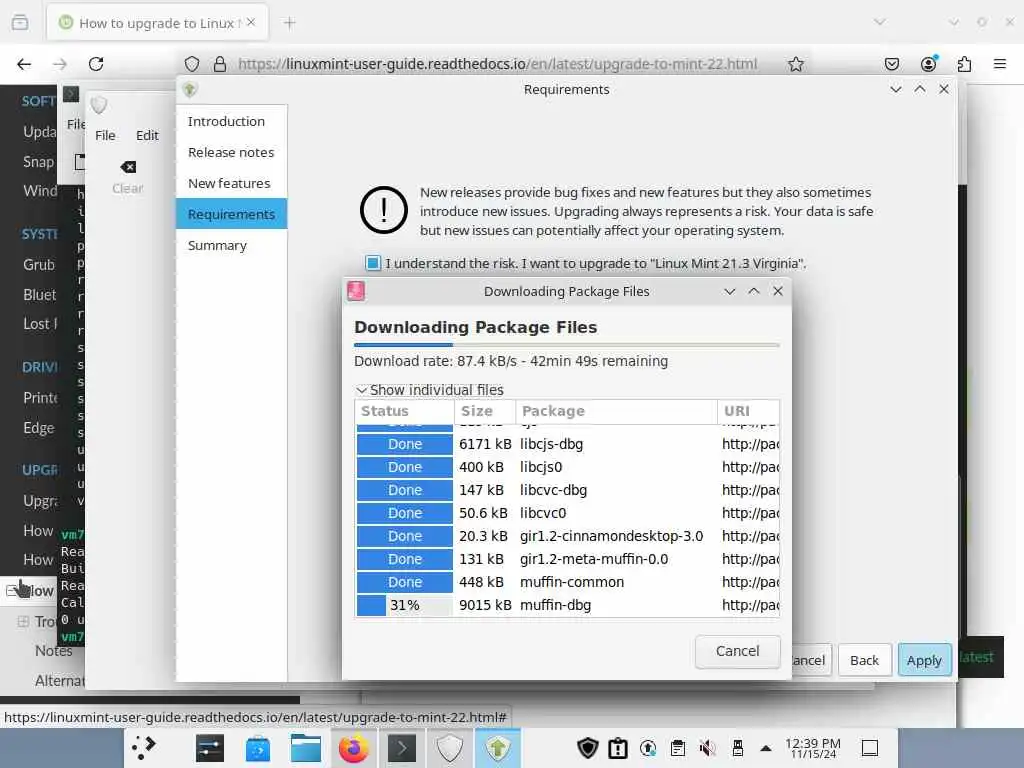
Task: Open the system settings mixer icon on taskbar
Action: click(210, 748)
